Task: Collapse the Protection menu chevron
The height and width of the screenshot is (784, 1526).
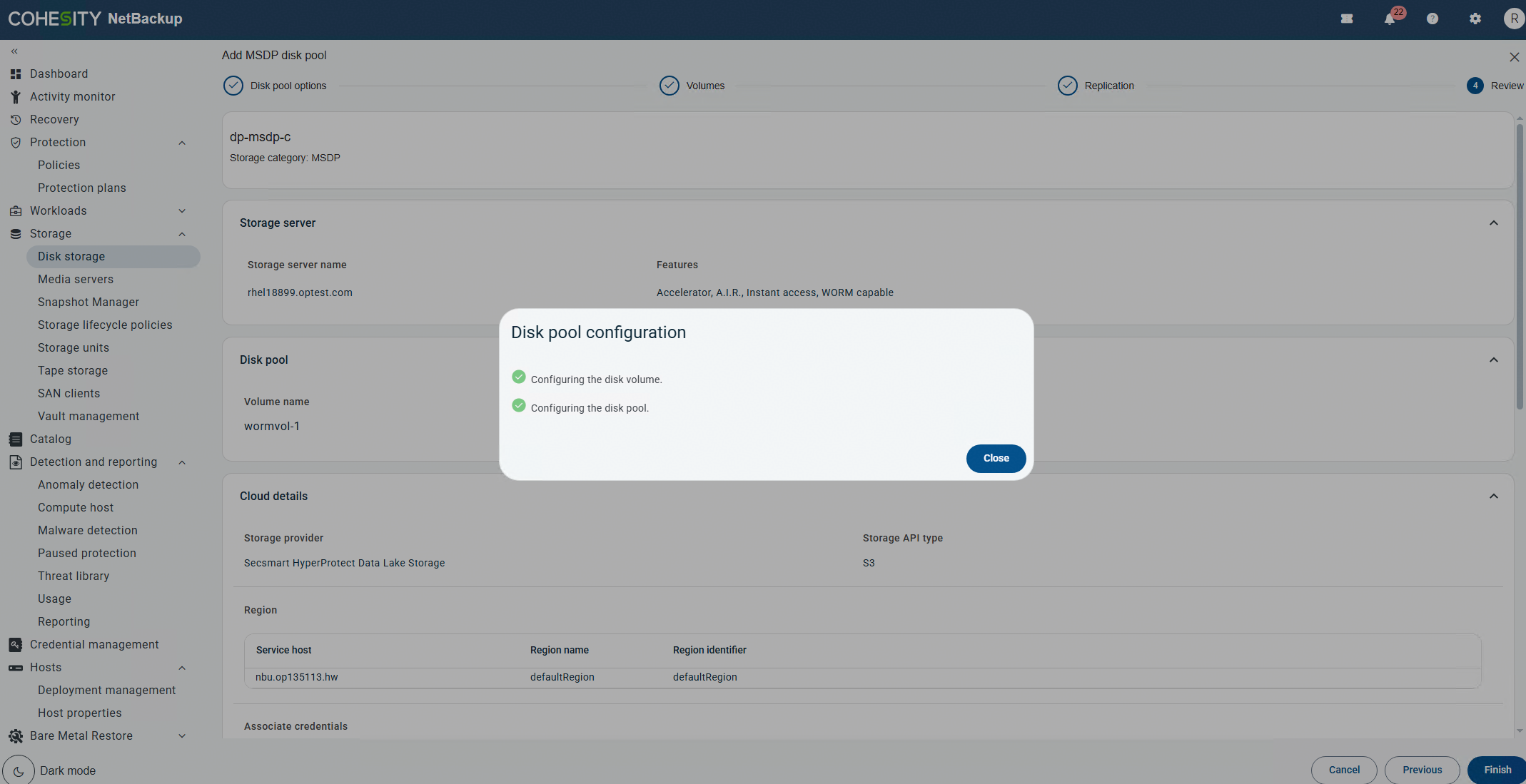Action: 182,143
